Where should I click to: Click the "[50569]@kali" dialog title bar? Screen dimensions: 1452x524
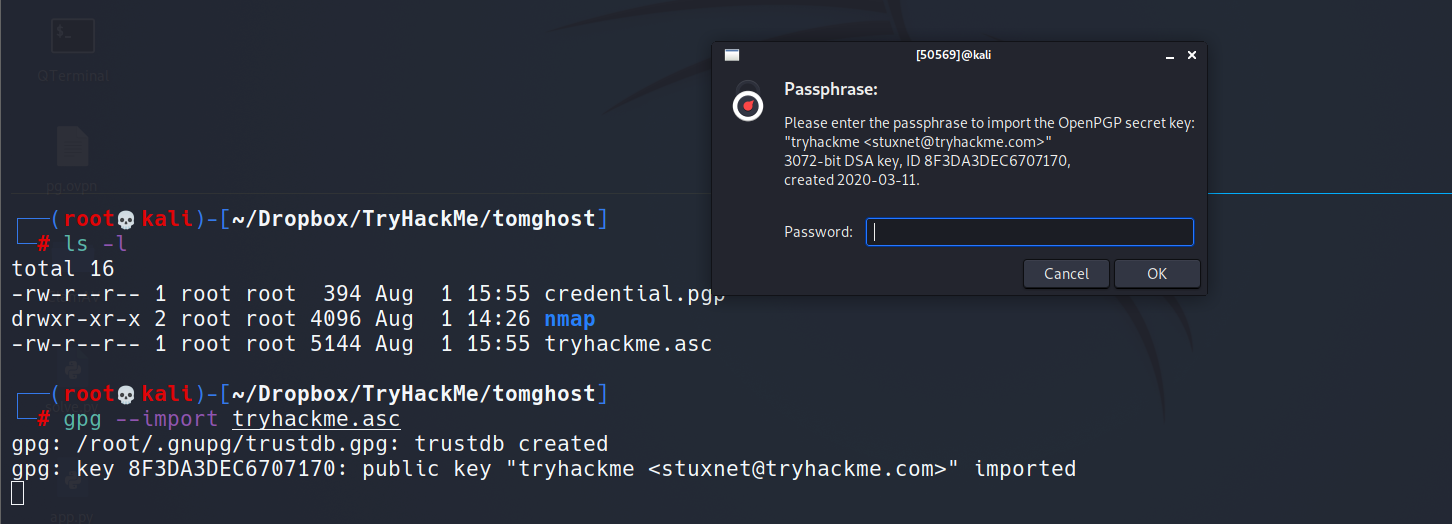coord(952,56)
